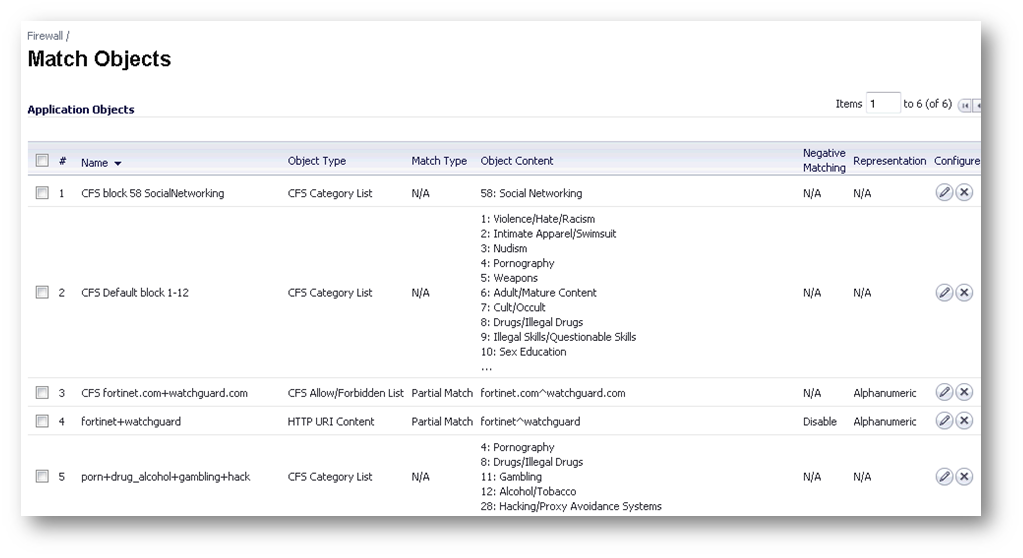Delete the CFS Default block 1-12 object
Screen dimensions: 1023x558
click(x=964, y=292)
